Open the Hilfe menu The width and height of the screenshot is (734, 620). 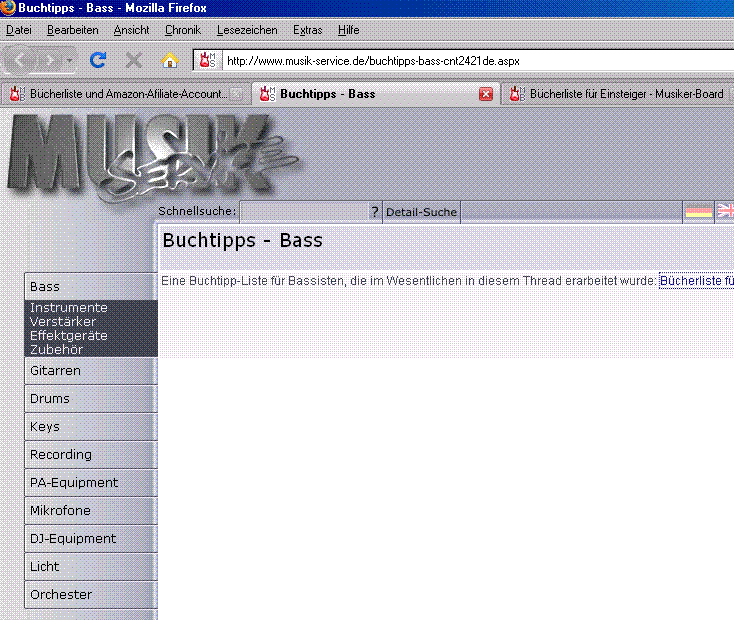349,30
